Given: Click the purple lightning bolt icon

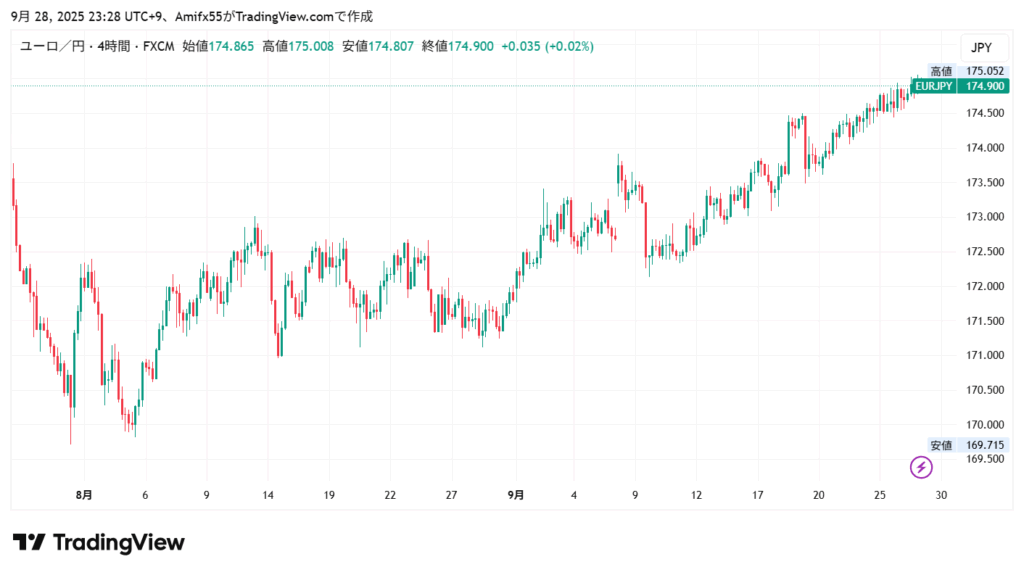Looking at the screenshot, I should (x=921, y=467).
